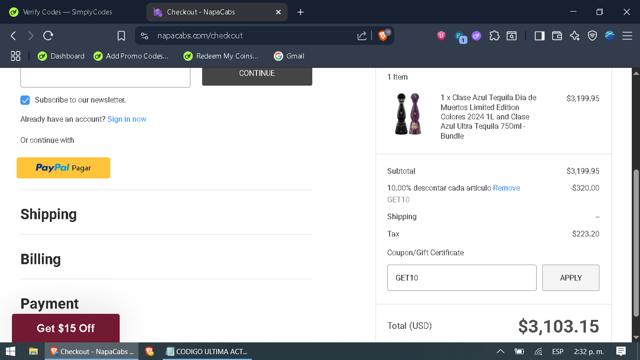Remove the GET10 discount coupon
The height and width of the screenshot is (360, 640).
click(x=506, y=188)
